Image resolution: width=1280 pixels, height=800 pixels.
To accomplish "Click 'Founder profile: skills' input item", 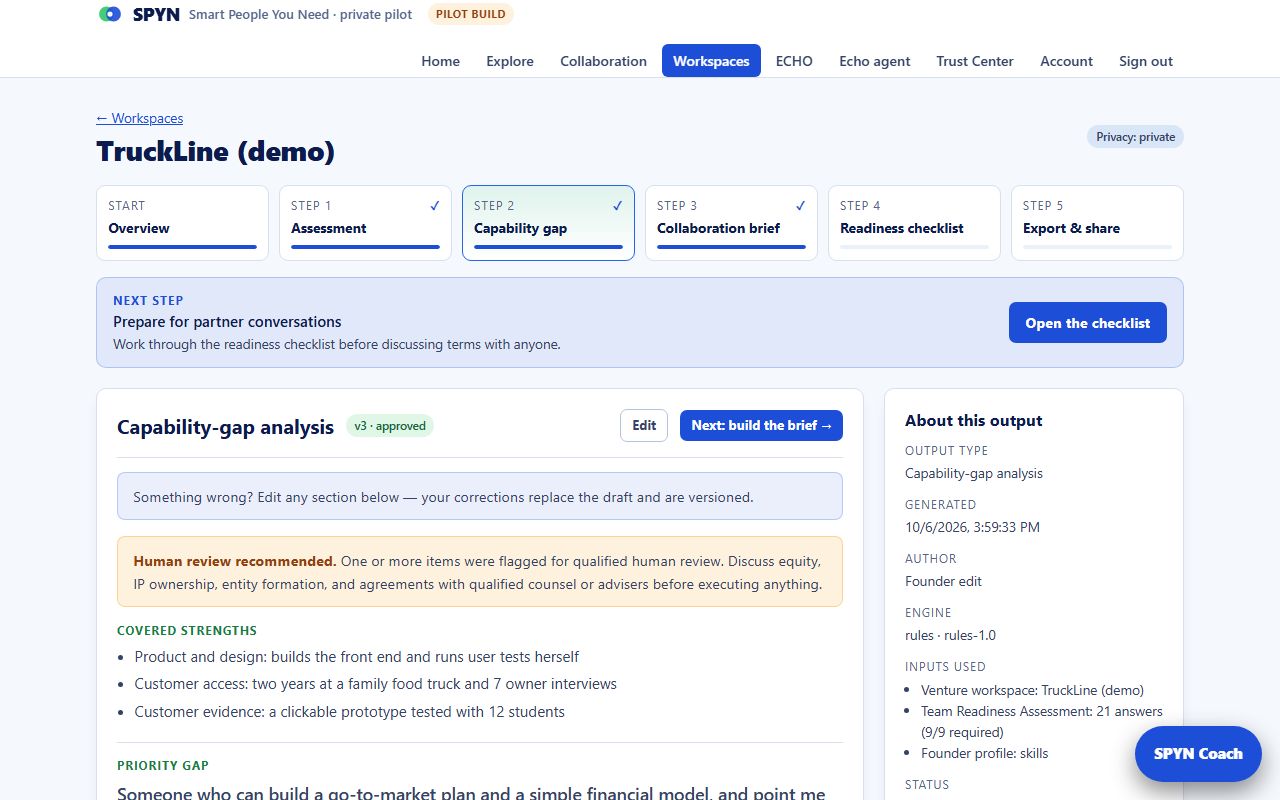I will point(985,753).
